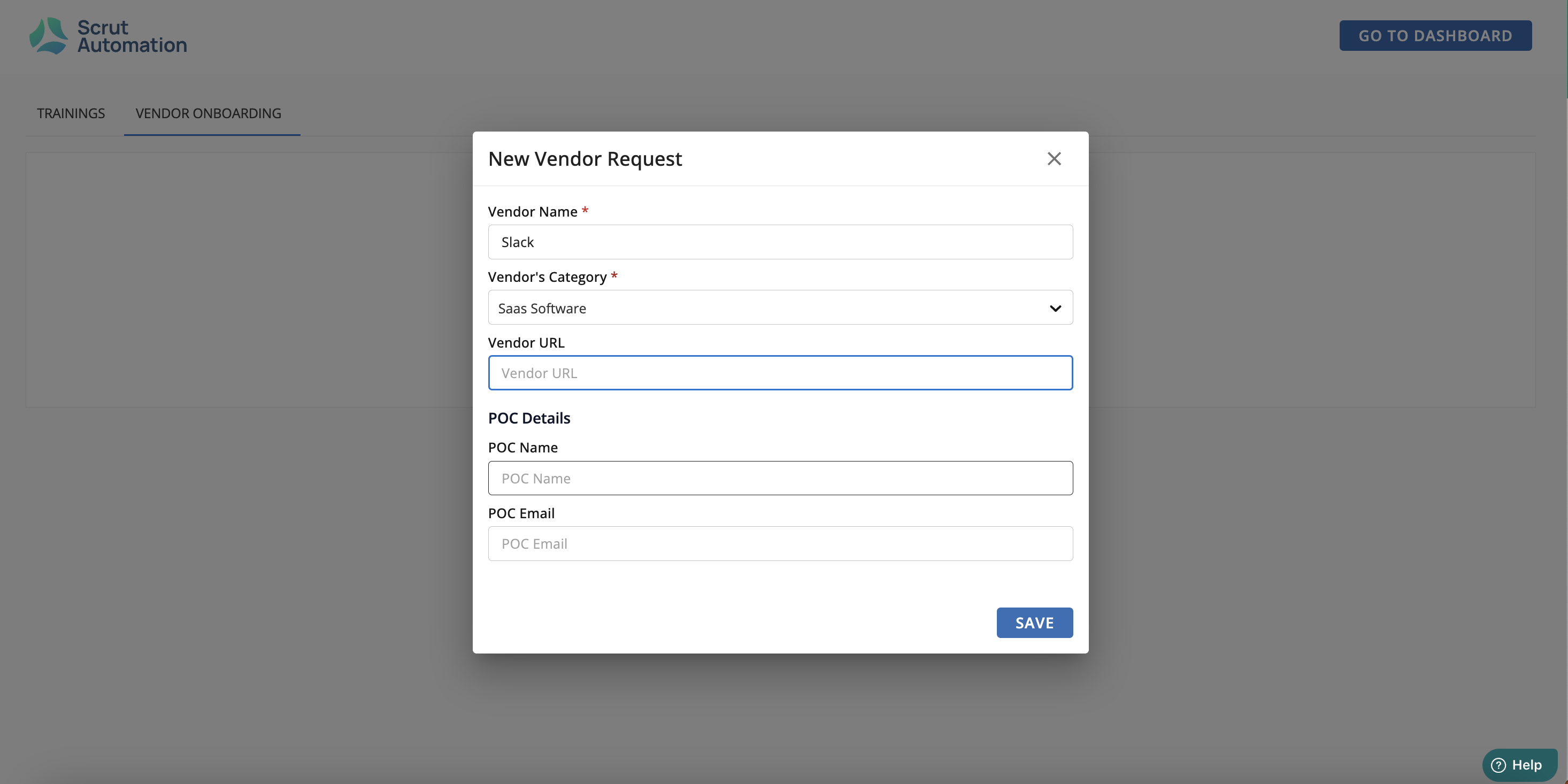
Task: Click the Vendor URL label text
Action: point(526,342)
